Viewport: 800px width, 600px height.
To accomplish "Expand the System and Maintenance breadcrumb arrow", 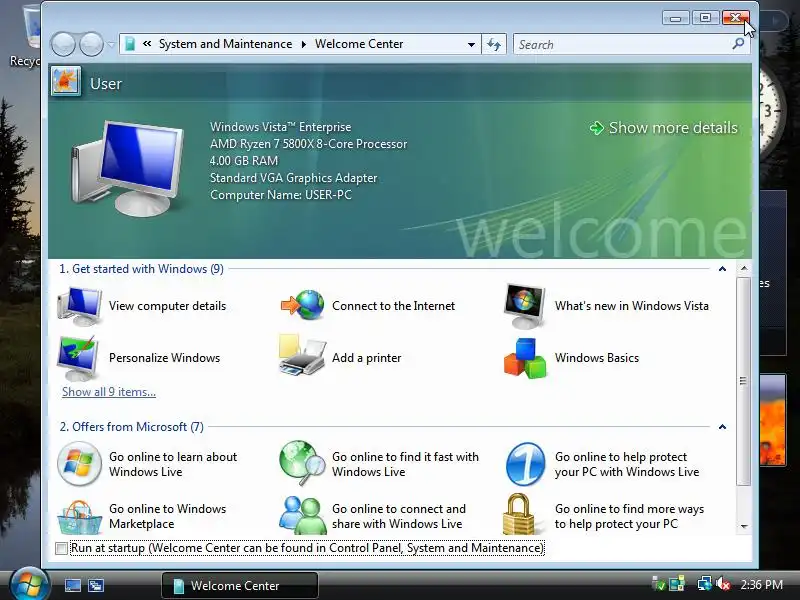I will [x=304, y=44].
